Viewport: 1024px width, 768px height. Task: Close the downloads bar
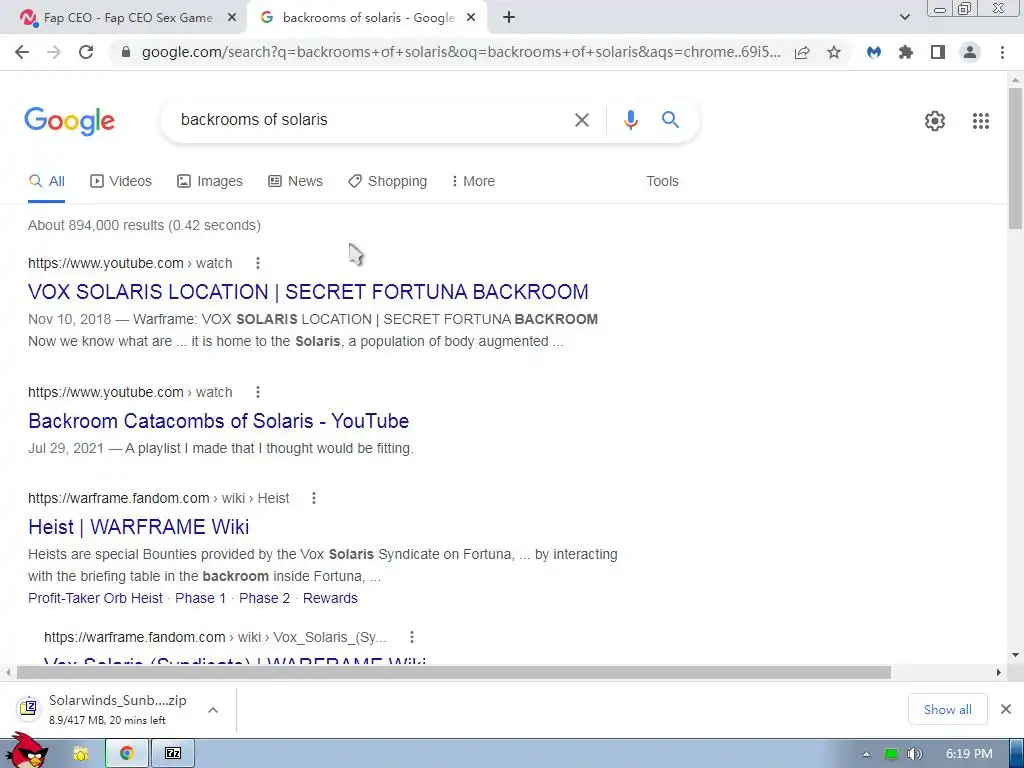coord(1006,709)
